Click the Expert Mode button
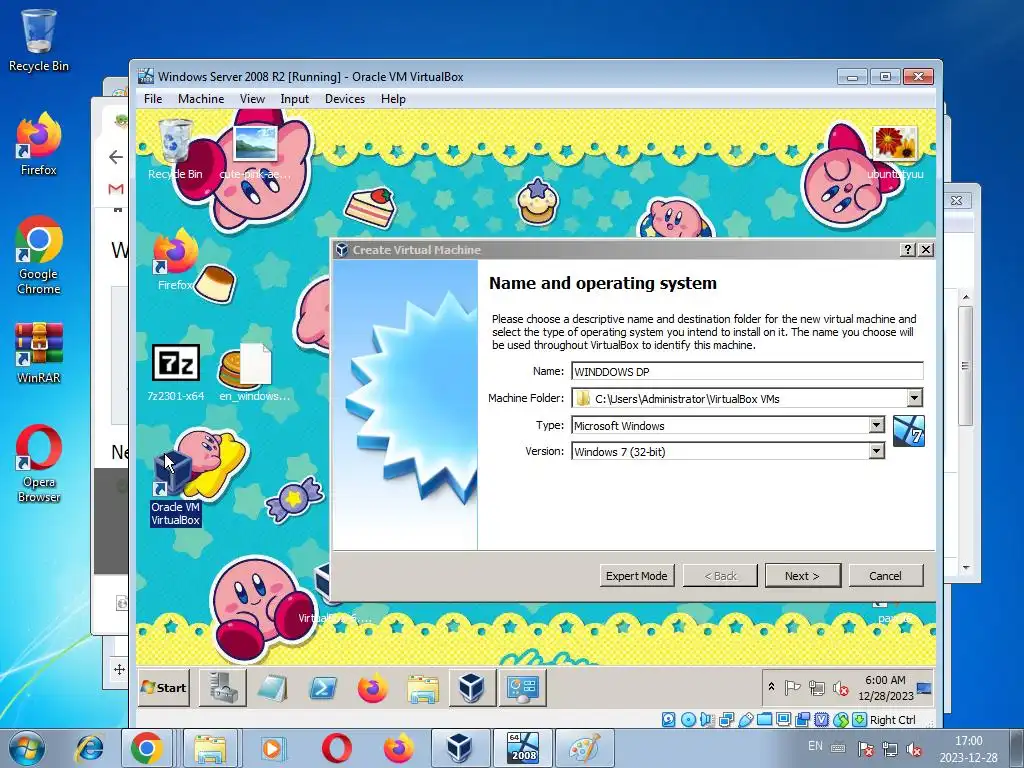The height and width of the screenshot is (768, 1024). (637, 576)
